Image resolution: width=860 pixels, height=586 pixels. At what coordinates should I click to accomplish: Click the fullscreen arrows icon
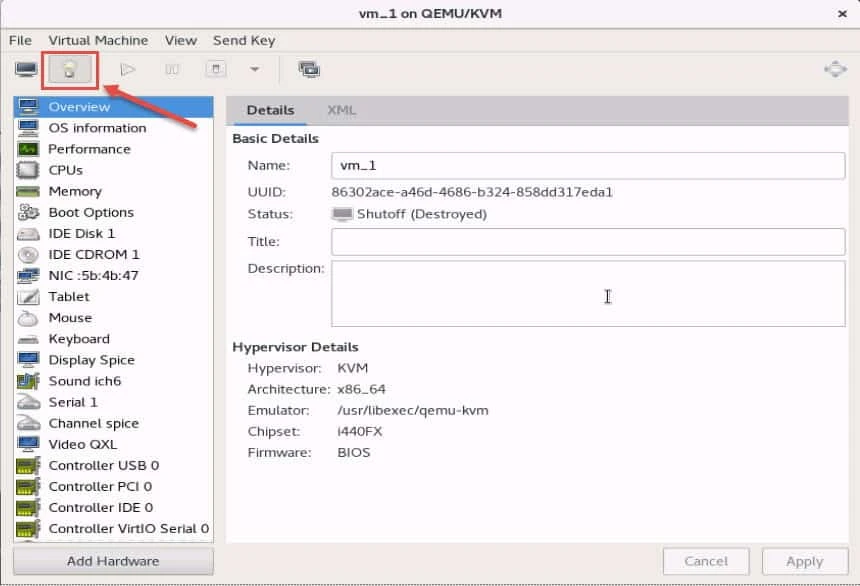[x=837, y=68]
